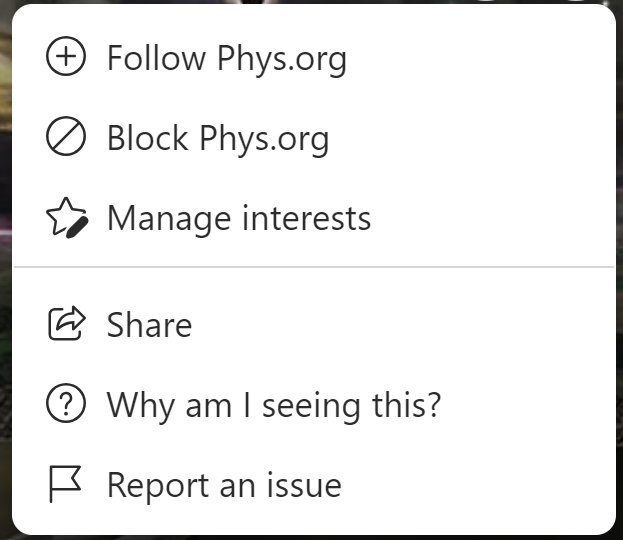This screenshot has height=540, width=623.
Task: Click the star-with-pencil Manage interests icon
Action: click(x=67, y=218)
